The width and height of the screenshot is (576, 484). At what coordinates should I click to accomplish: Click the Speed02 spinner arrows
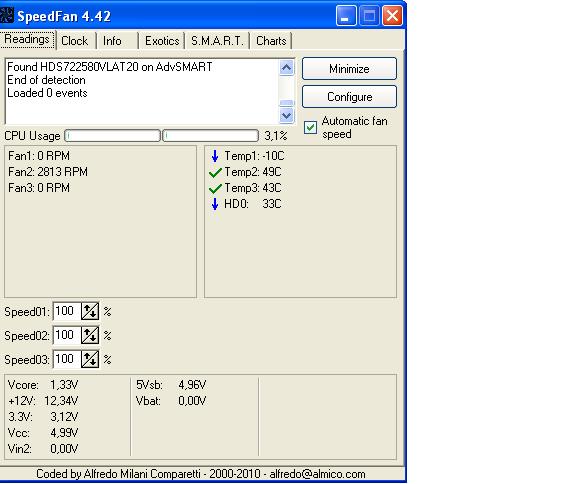[90, 335]
